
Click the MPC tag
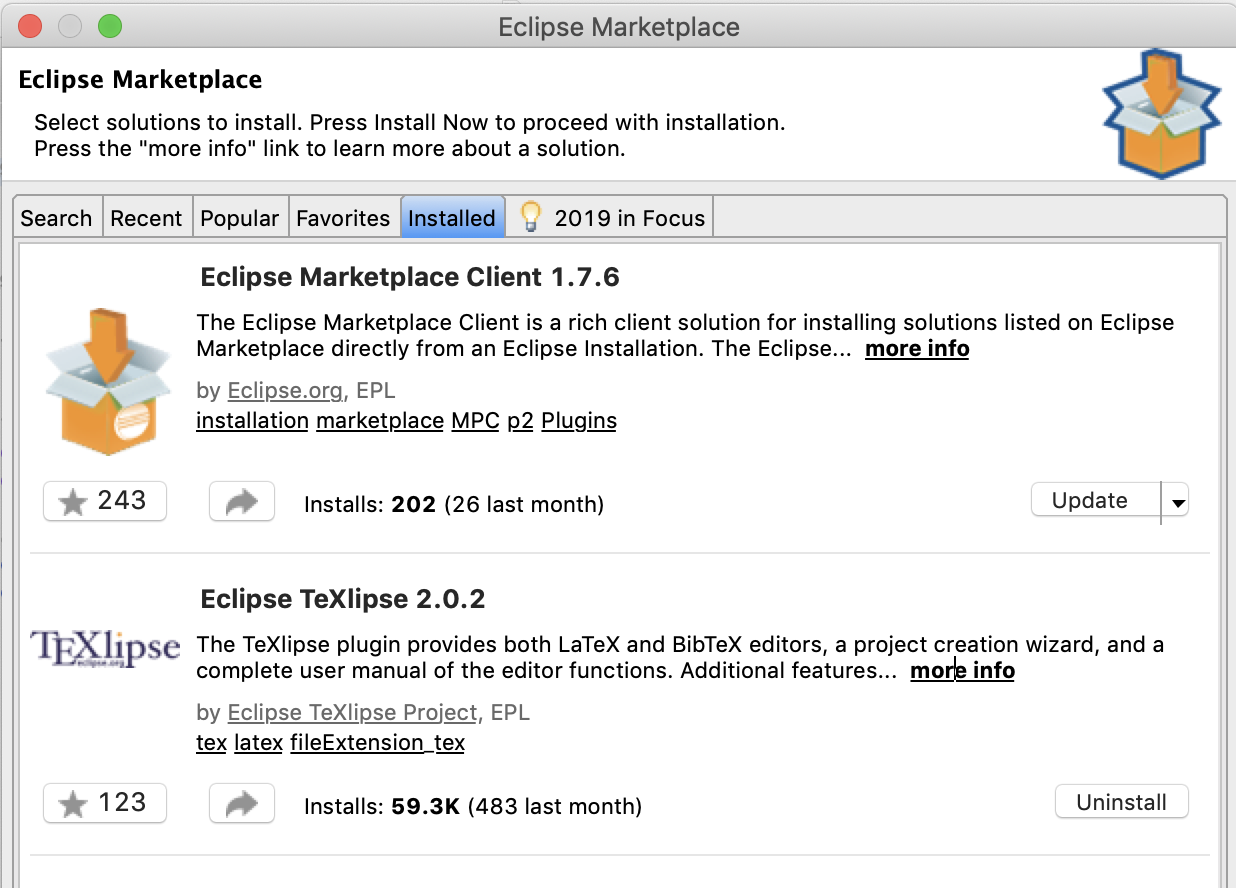coord(475,421)
